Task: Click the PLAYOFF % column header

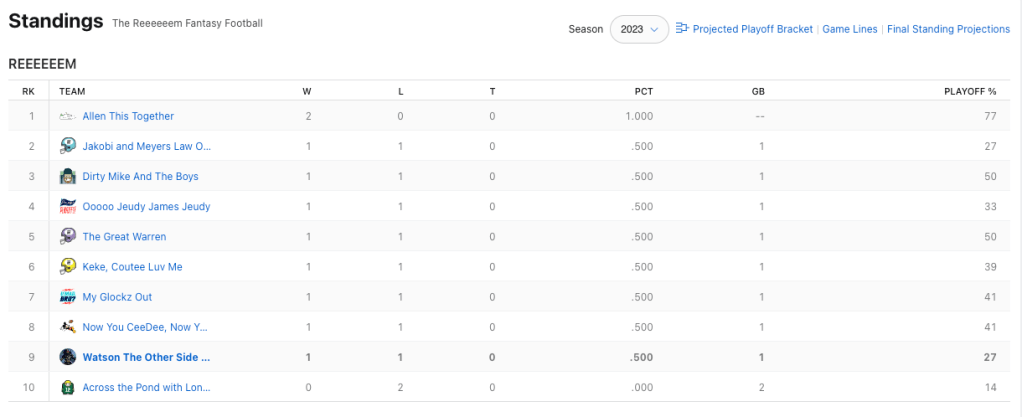Action: tap(970, 91)
